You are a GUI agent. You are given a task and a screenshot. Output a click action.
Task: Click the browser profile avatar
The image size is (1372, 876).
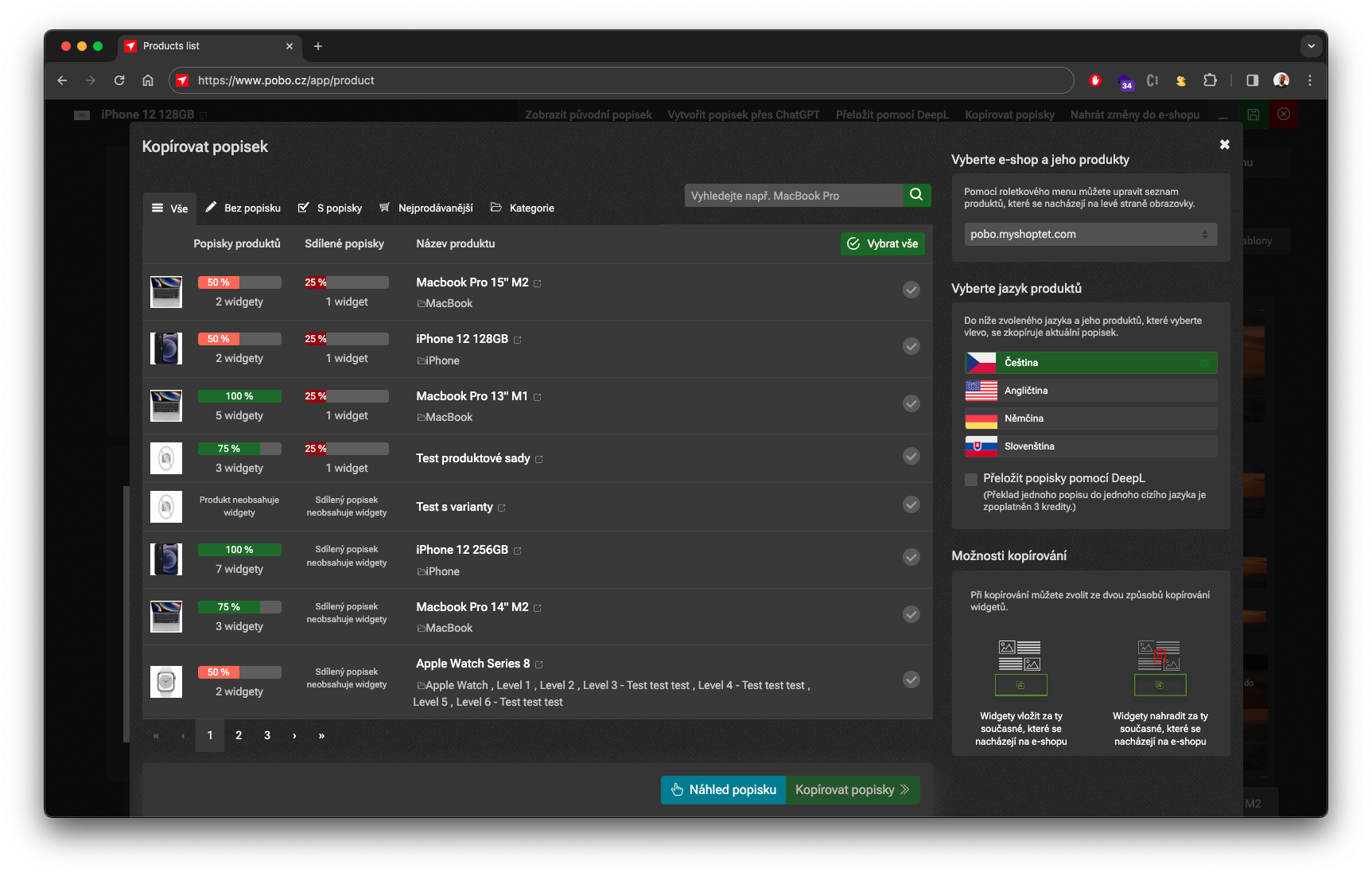[1281, 80]
